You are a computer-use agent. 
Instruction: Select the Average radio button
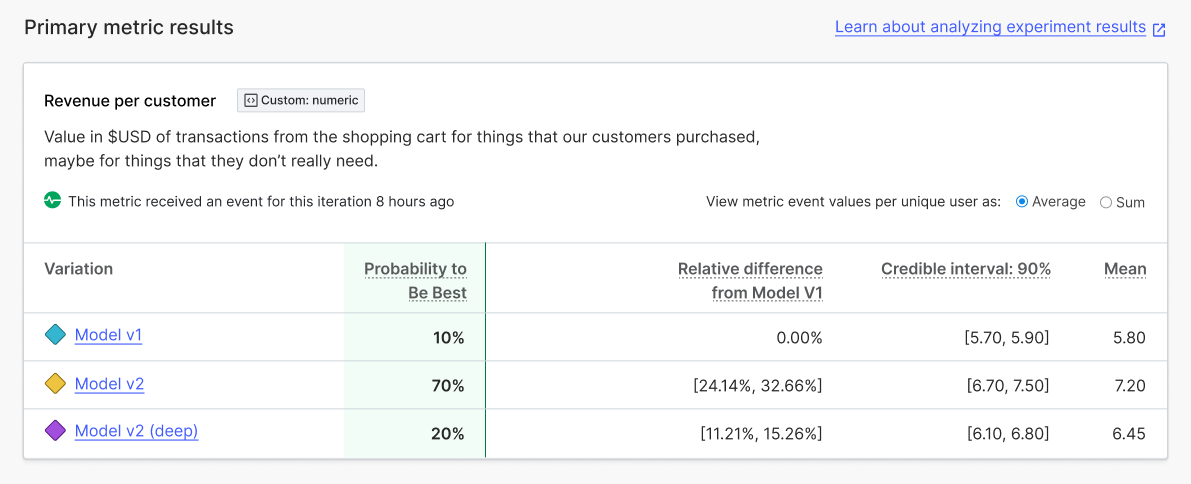tap(1022, 202)
